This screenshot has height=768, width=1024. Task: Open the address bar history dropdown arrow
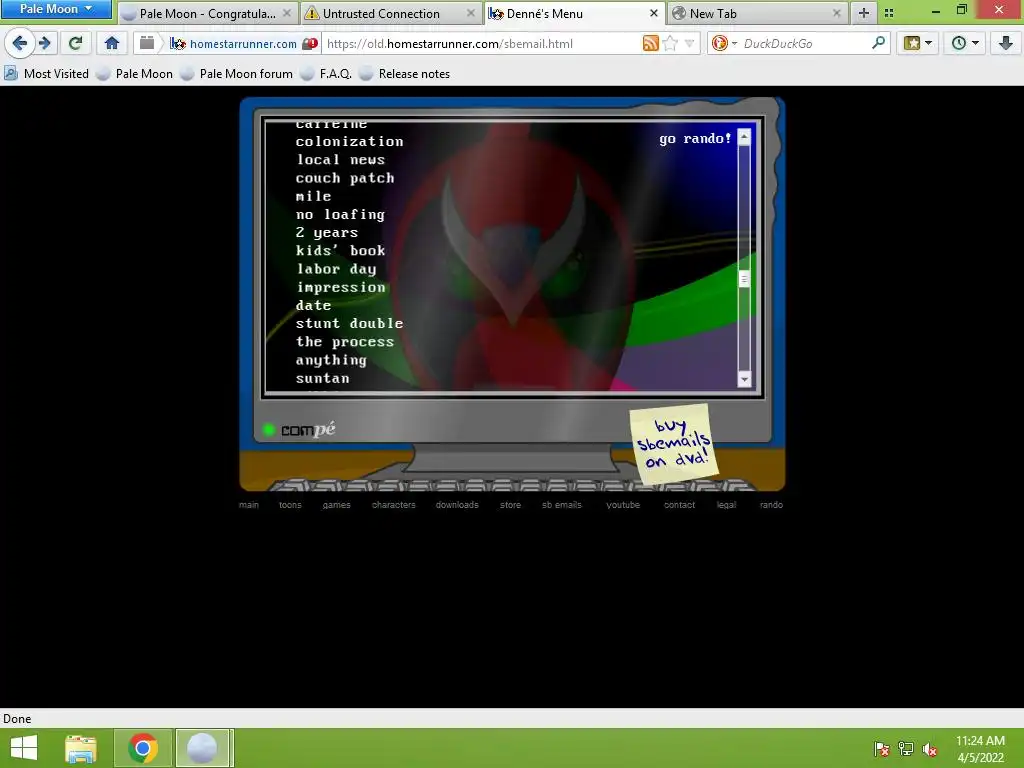(x=689, y=44)
